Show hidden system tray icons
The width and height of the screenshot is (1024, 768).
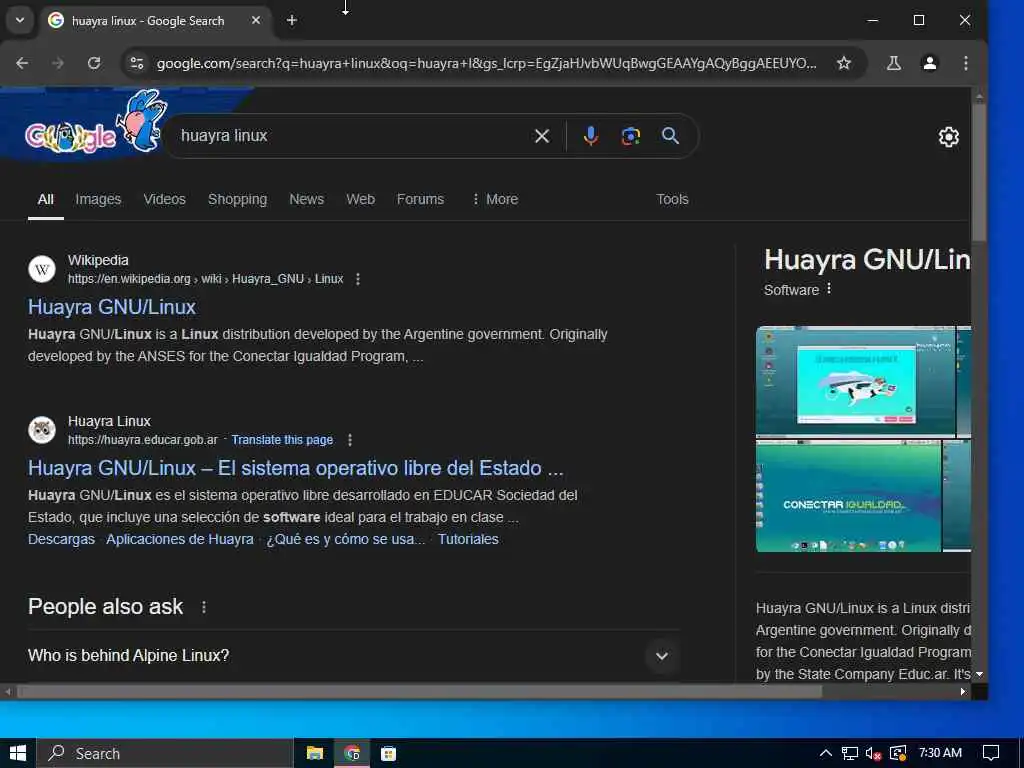[x=825, y=753]
